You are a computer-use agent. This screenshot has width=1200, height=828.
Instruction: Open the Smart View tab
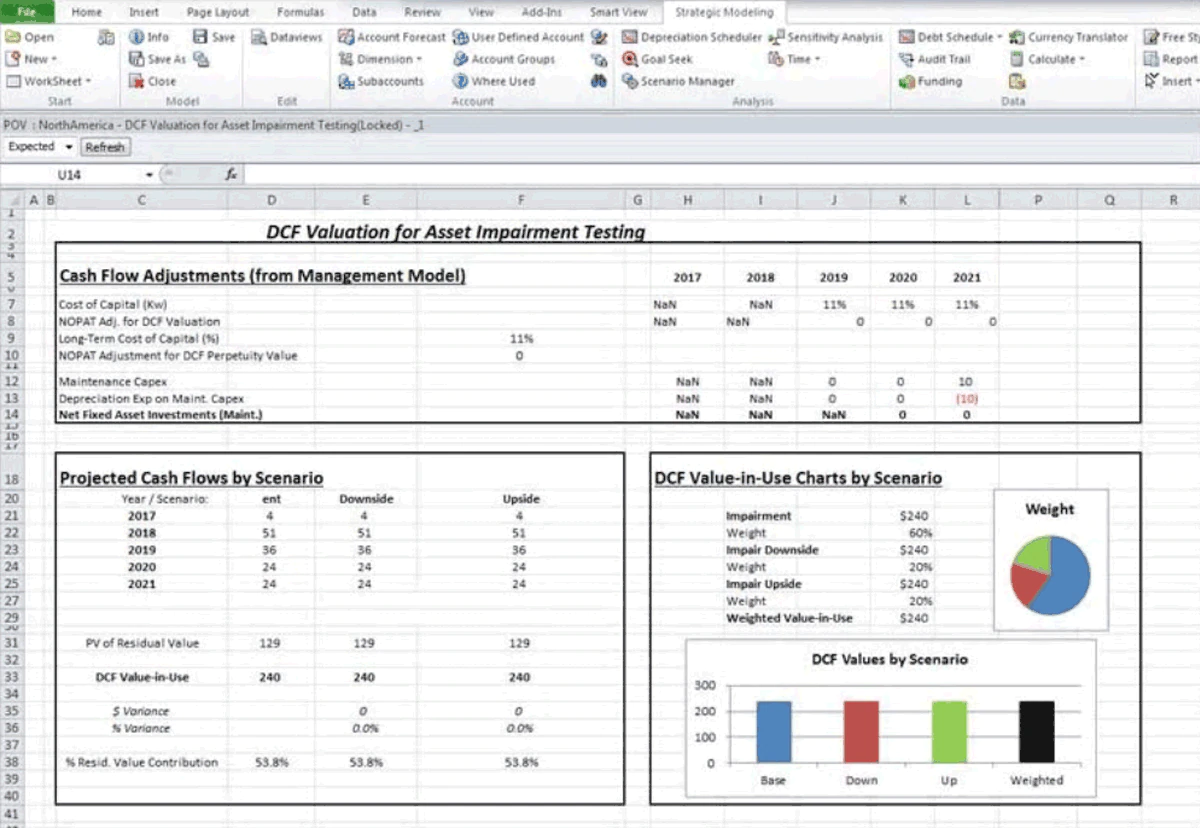coord(617,12)
